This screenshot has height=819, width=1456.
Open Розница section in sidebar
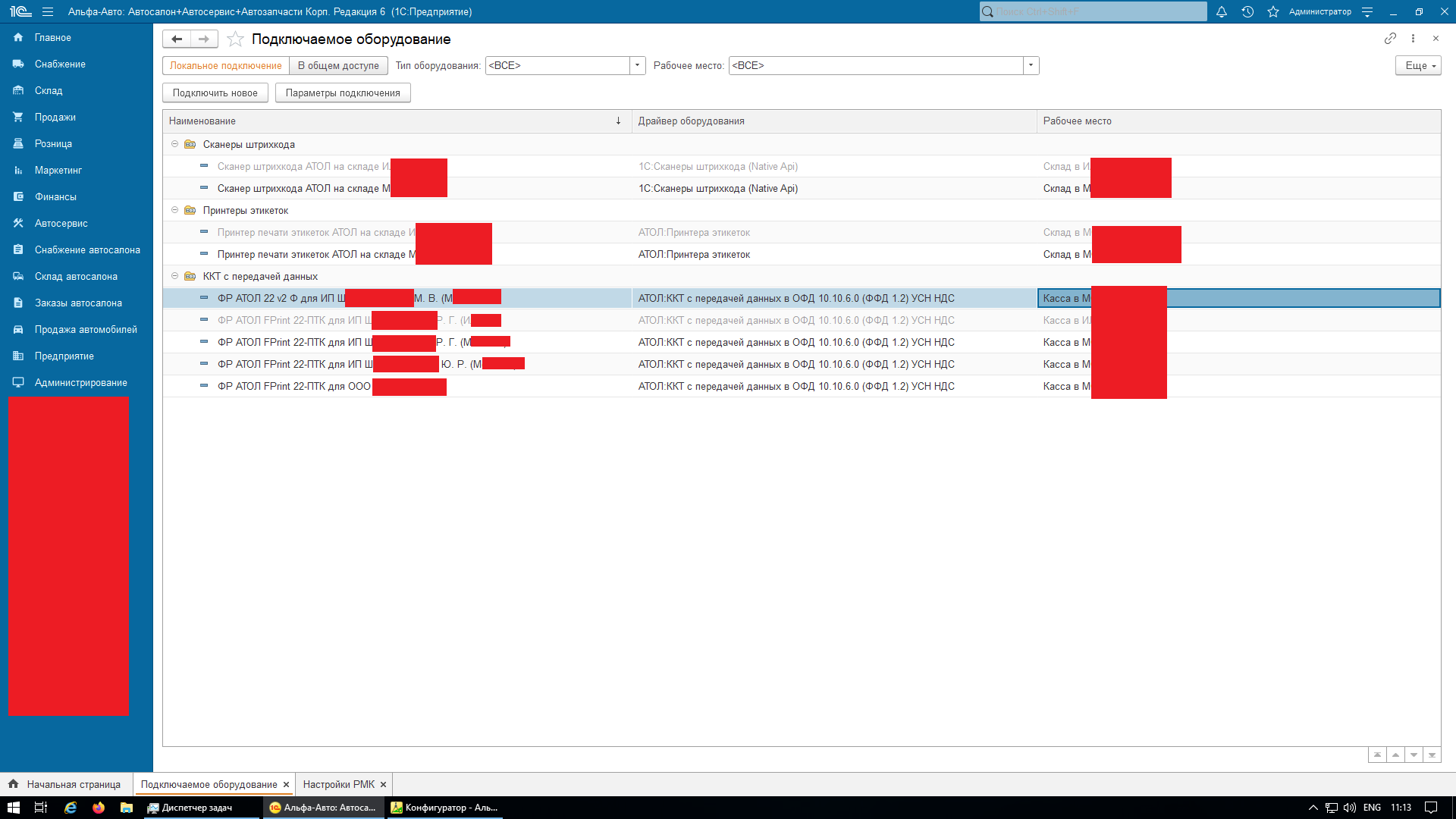coord(53,143)
